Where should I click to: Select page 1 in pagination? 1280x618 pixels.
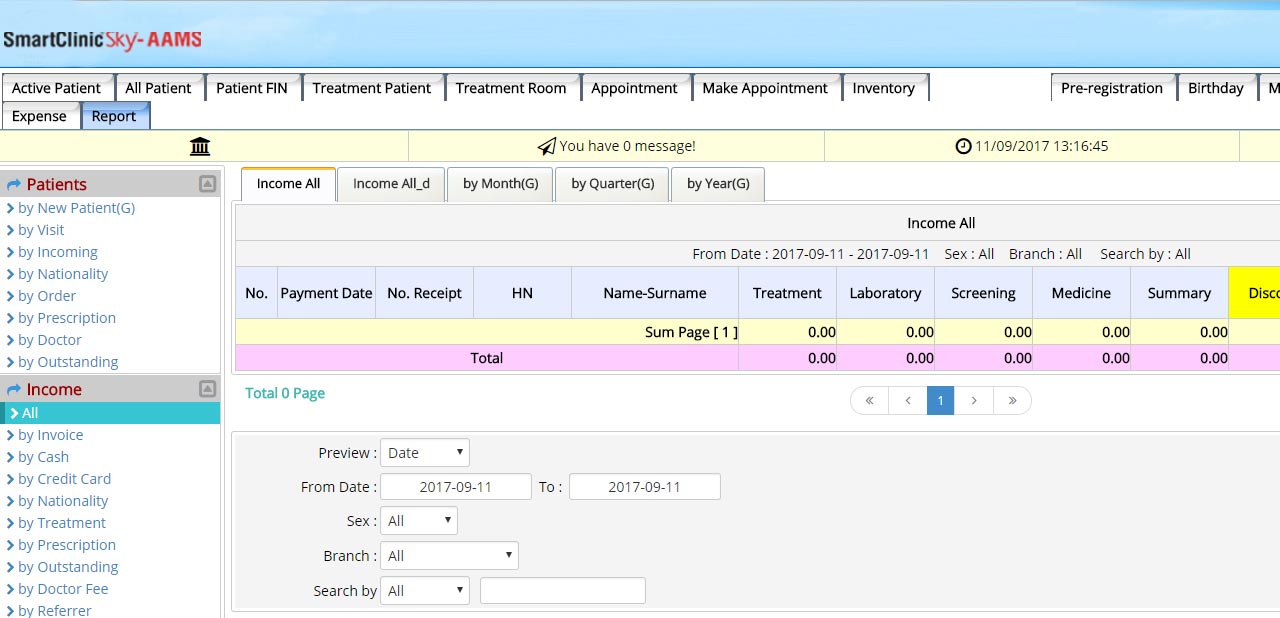tap(940, 401)
